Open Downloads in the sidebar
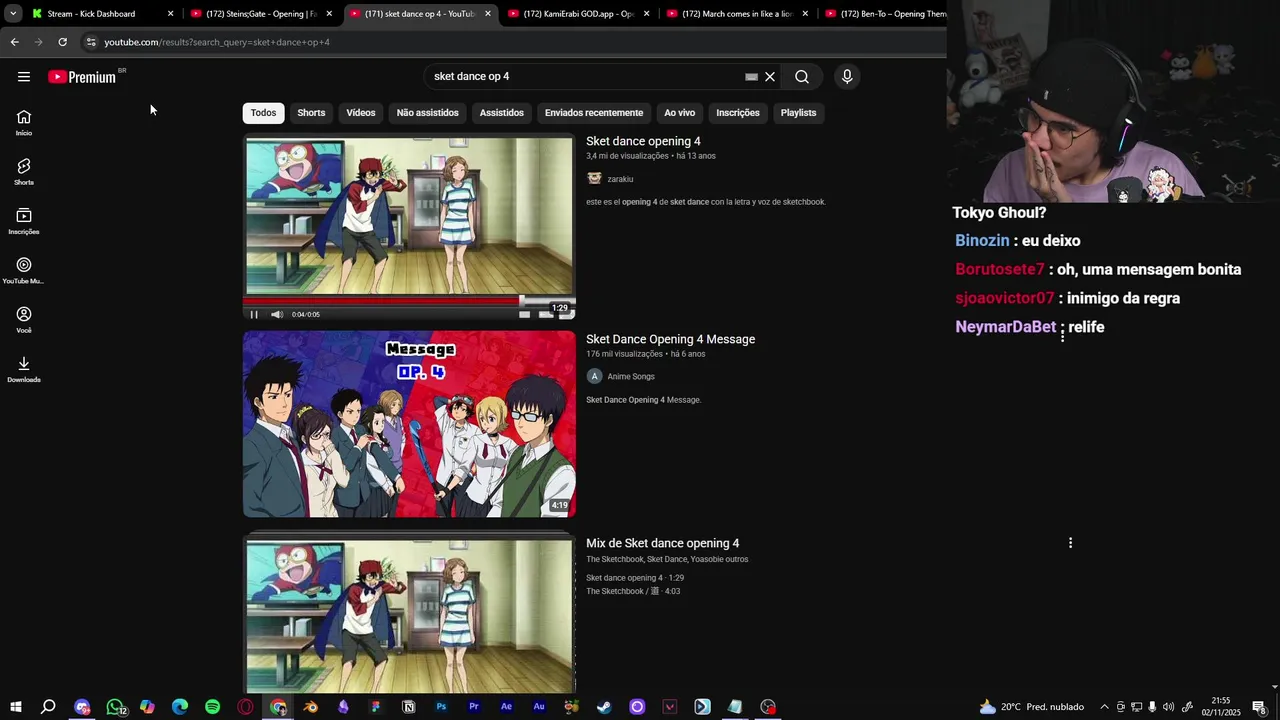 tap(24, 369)
